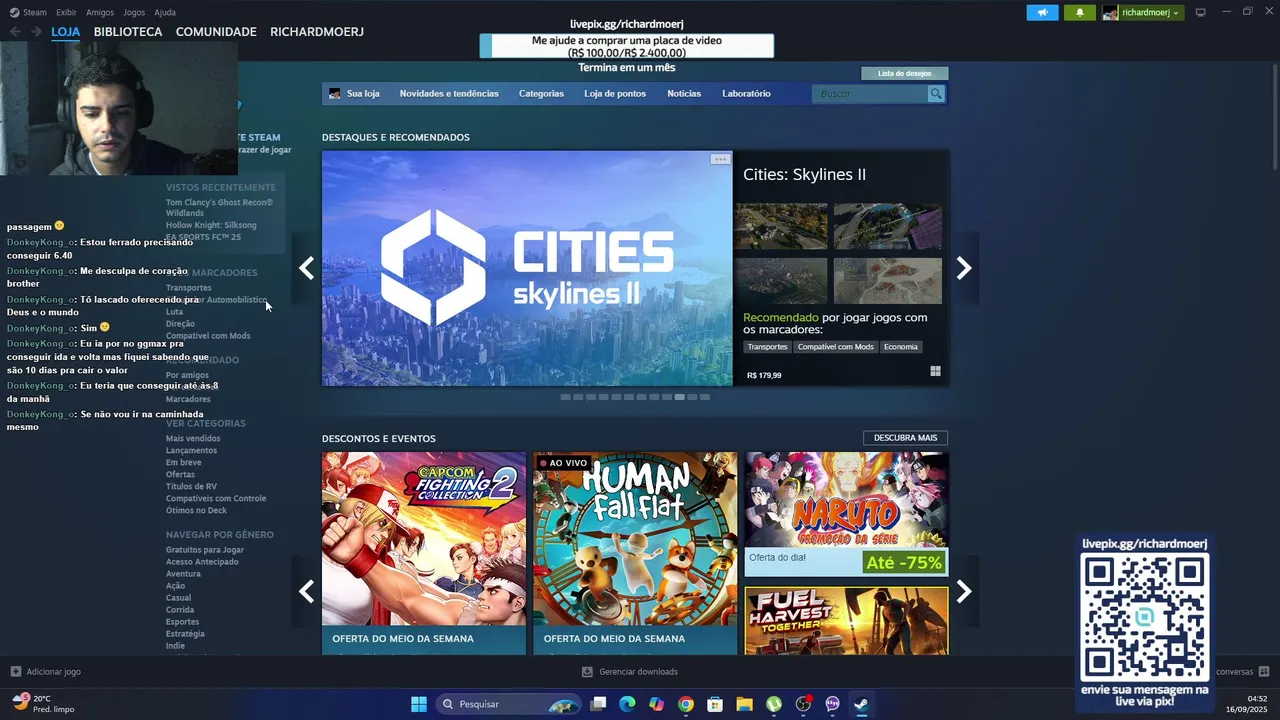Click the Gerenciar downloads icon

point(587,672)
